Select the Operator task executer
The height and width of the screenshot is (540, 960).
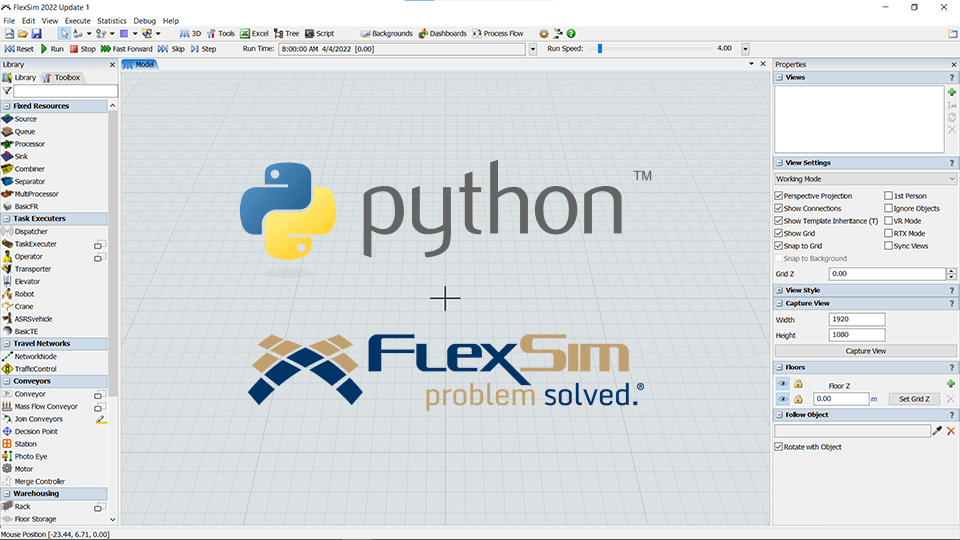point(22,257)
